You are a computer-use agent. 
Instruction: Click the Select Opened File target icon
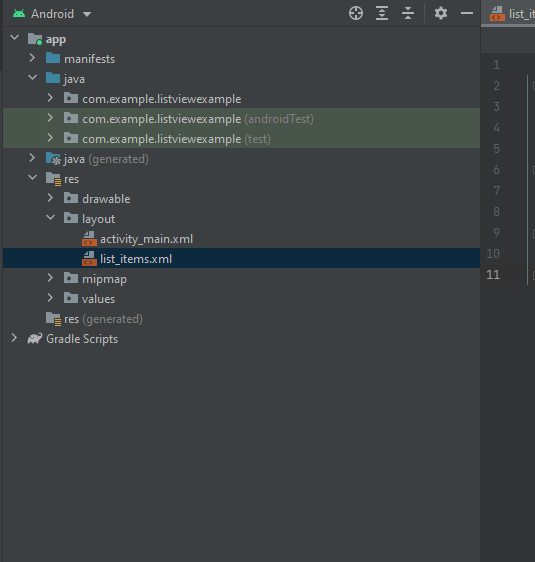coord(356,13)
